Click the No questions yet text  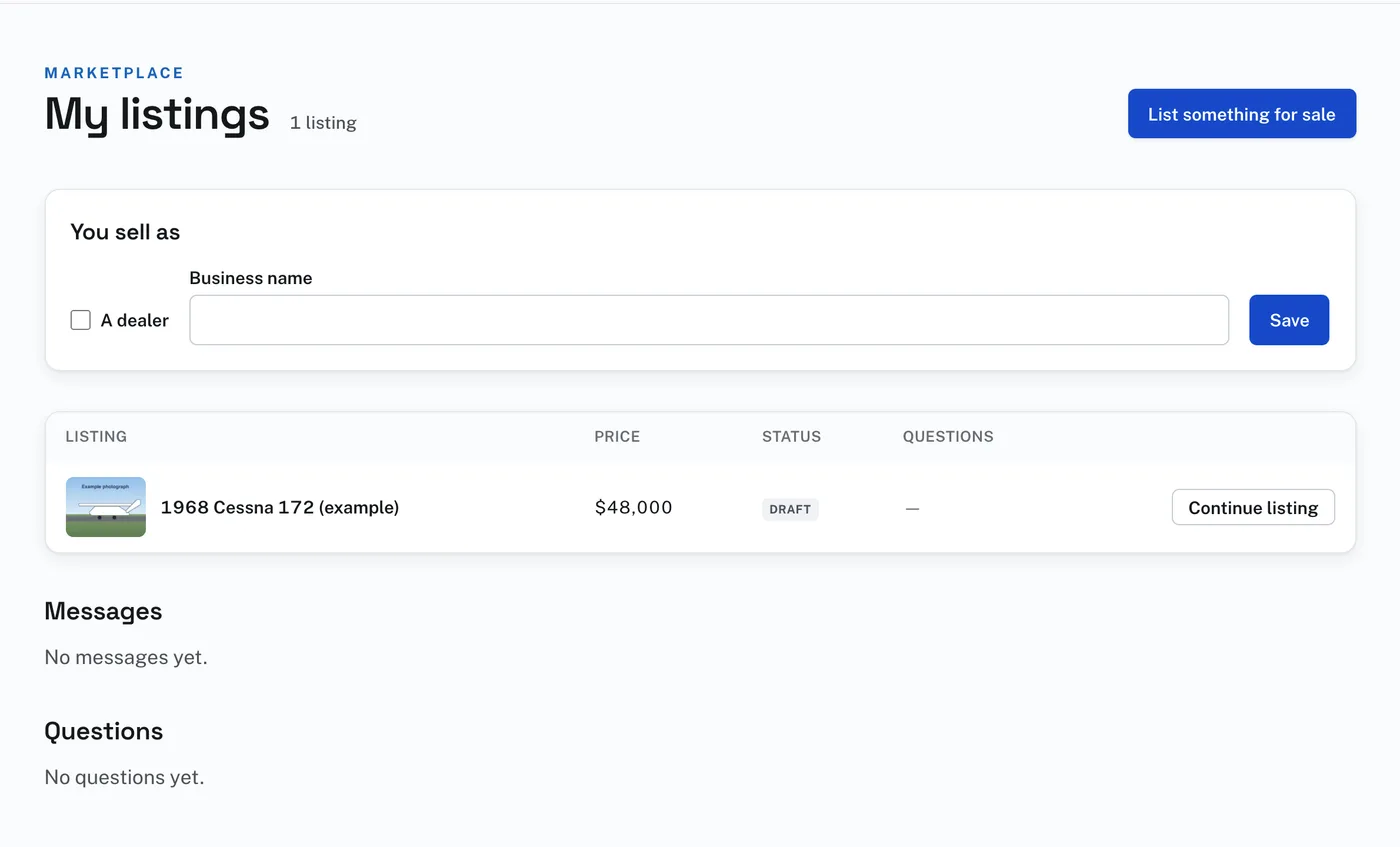click(x=125, y=777)
